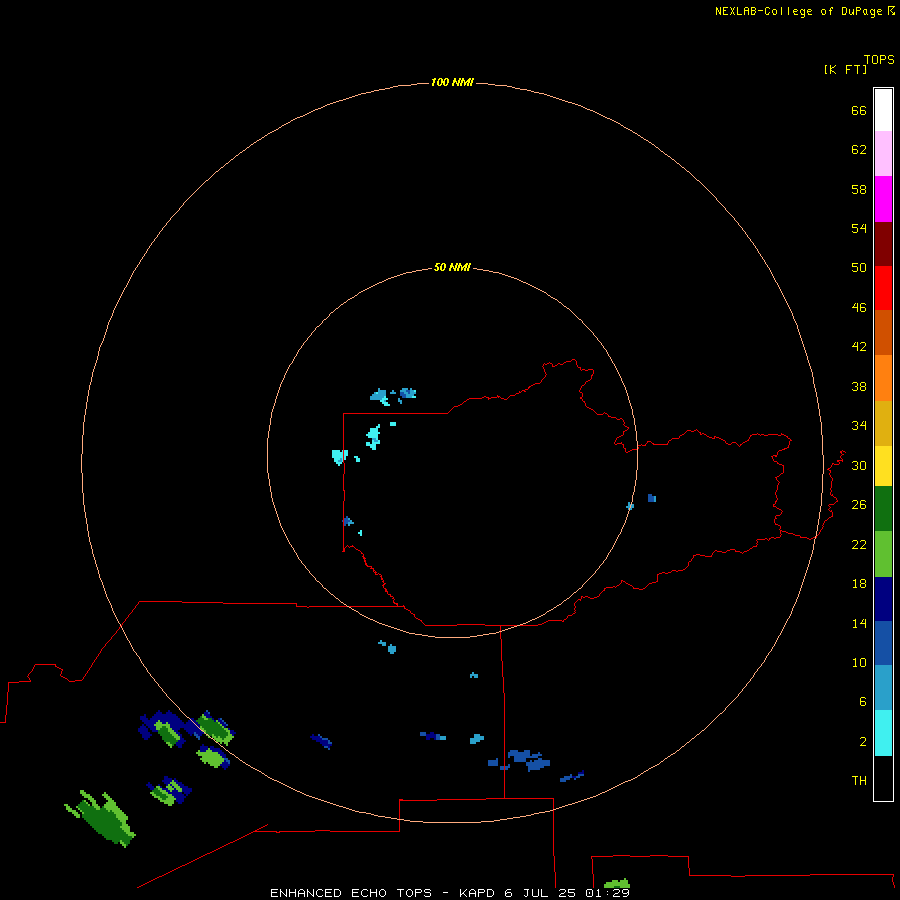The image size is (900, 900).
Task: Pick the magenta swatch on the color bar
Action: point(883,199)
